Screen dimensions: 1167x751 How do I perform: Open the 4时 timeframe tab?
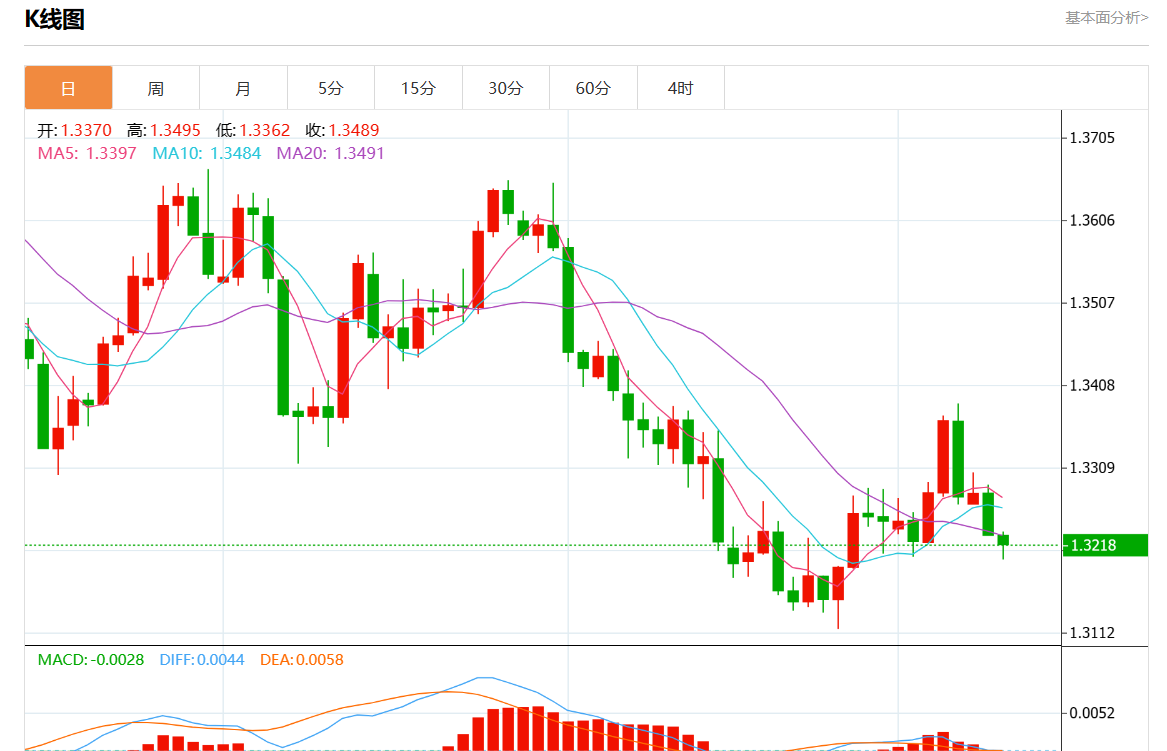click(x=680, y=88)
